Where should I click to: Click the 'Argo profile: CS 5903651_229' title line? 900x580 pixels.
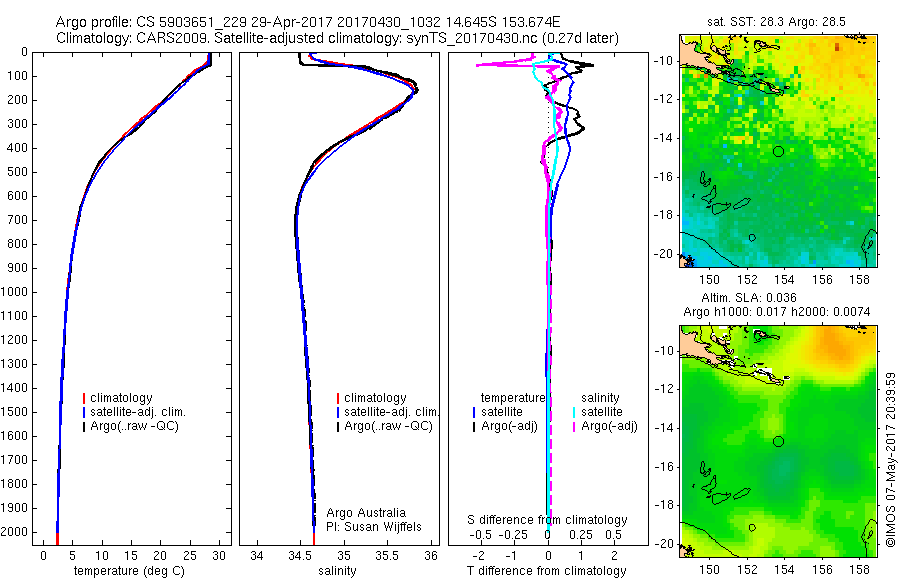coord(308,23)
